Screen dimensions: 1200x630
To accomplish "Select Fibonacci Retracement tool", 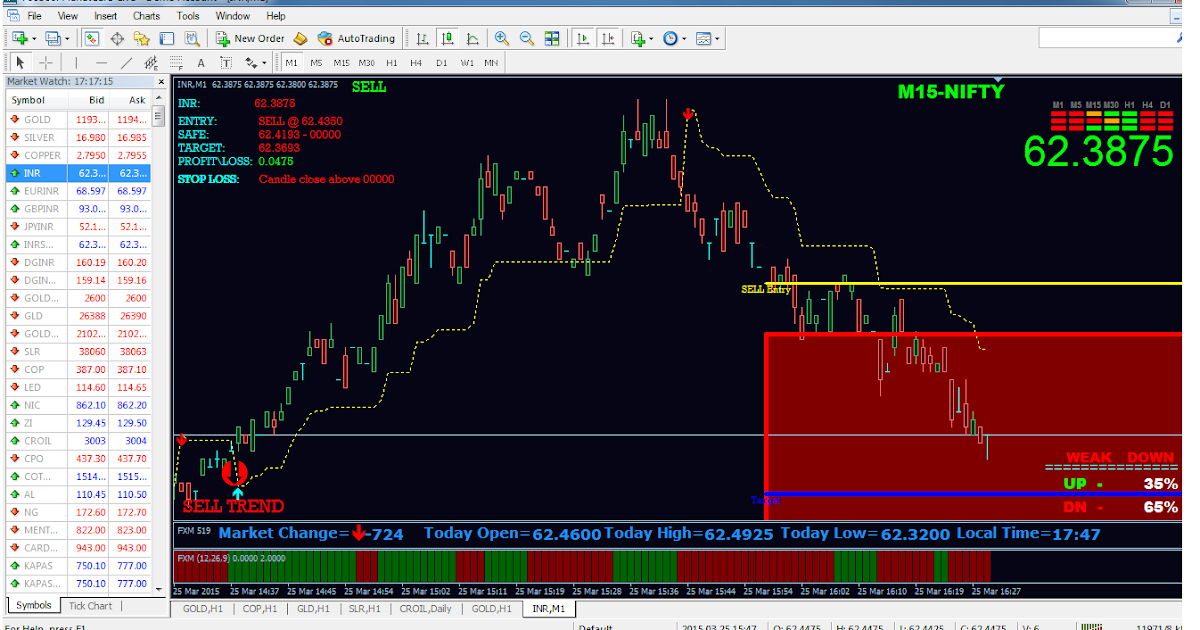I will 176,63.
